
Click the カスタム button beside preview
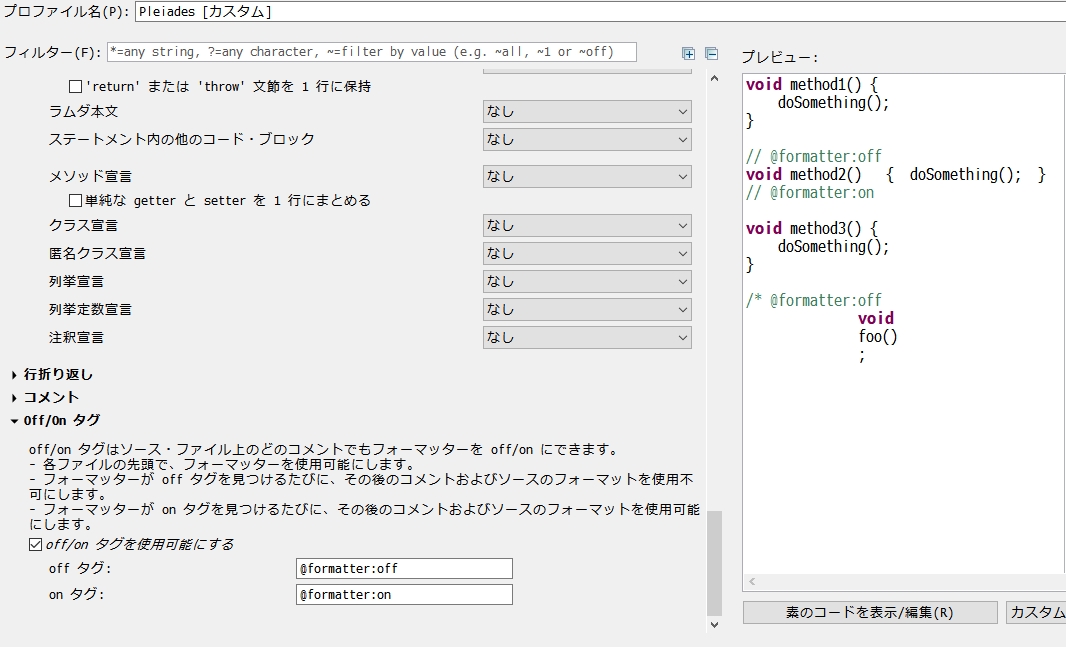(x=1036, y=612)
